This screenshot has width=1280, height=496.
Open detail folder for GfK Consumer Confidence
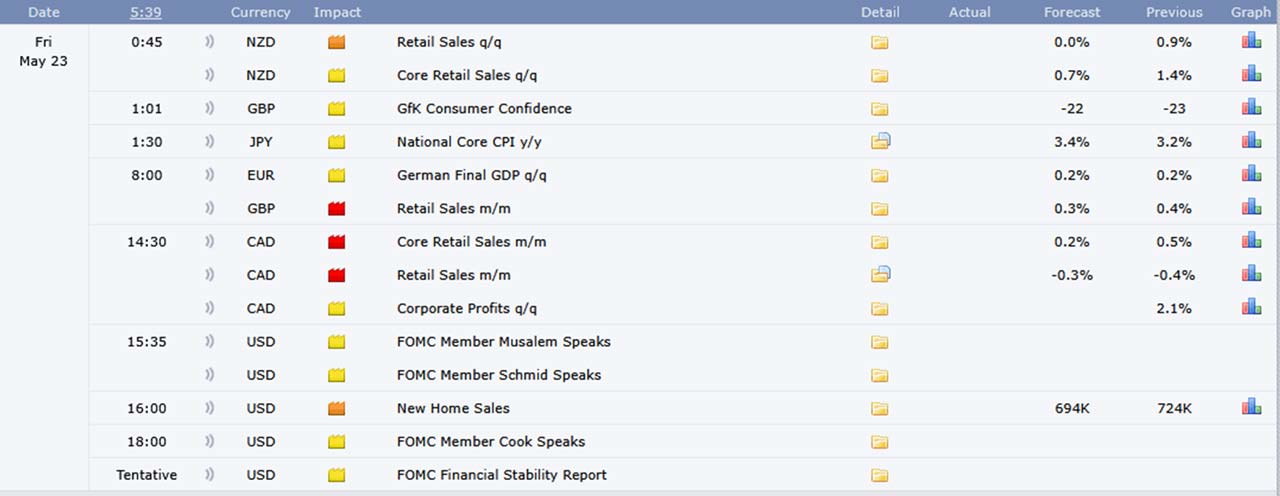click(x=879, y=109)
